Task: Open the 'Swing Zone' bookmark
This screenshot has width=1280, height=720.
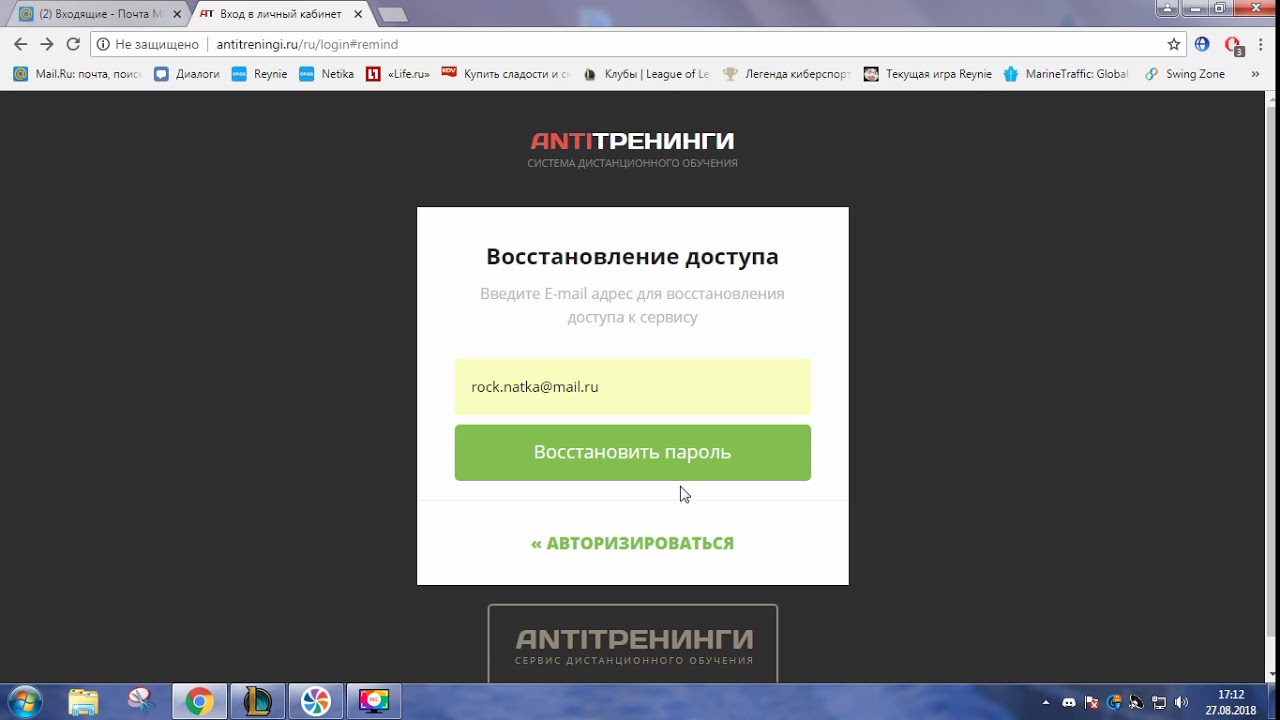Action: pyautogui.click(x=1185, y=74)
